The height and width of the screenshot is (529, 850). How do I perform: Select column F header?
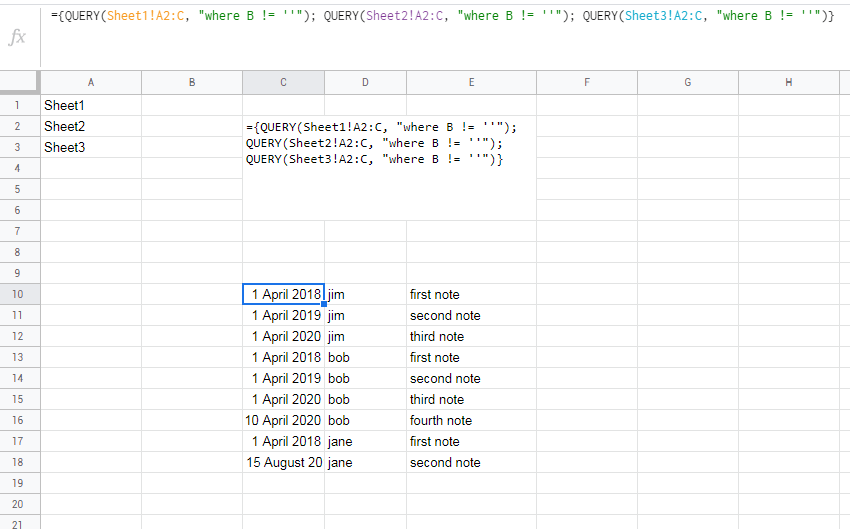[587, 82]
